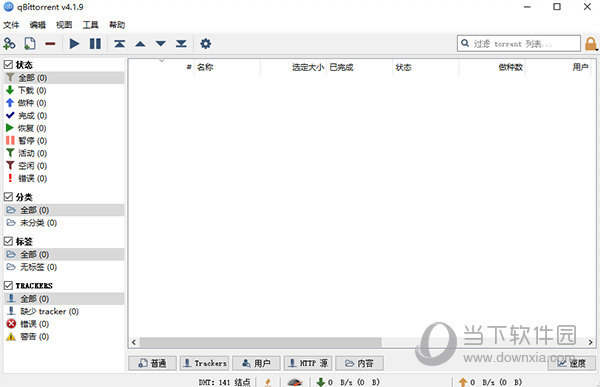Open the 编辑 menu
Viewport: 600px width, 387px height.
pyautogui.click(x=38, y=25)
